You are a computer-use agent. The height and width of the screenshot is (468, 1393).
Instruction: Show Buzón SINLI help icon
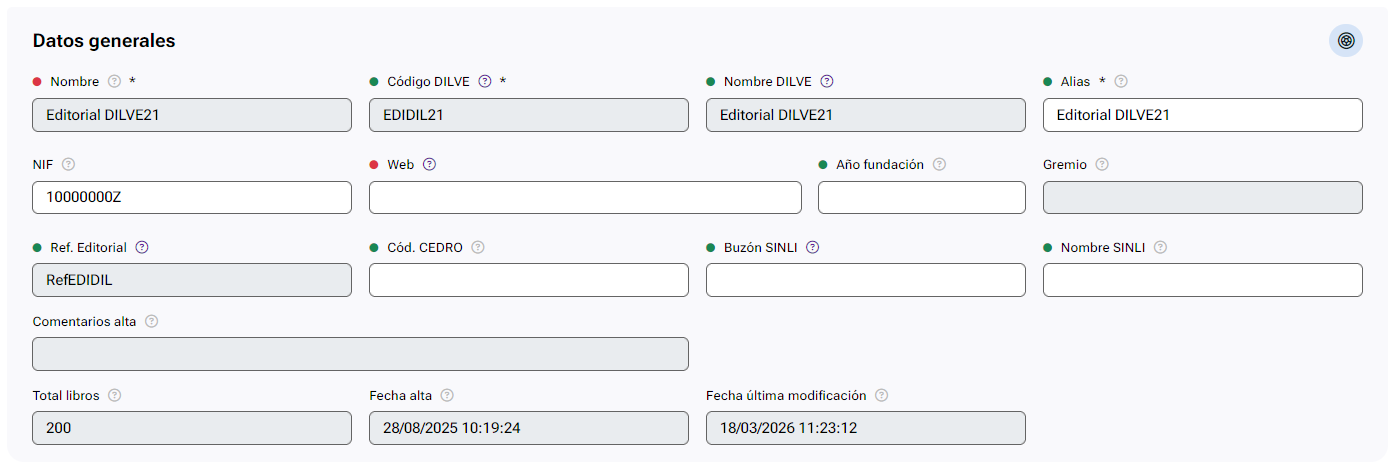coord(812,248)
